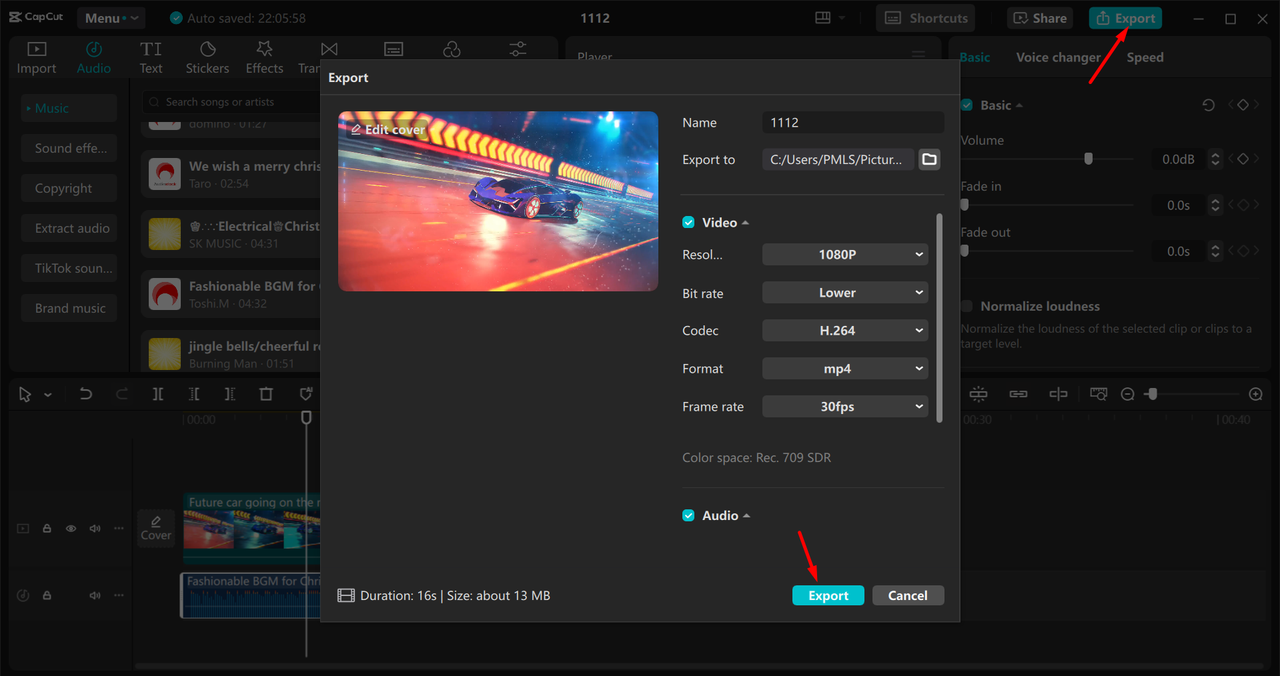The image size is (1280, 676).
Task: Select the Brand music category
Action: pyautogui.click(x=69, y=308)
